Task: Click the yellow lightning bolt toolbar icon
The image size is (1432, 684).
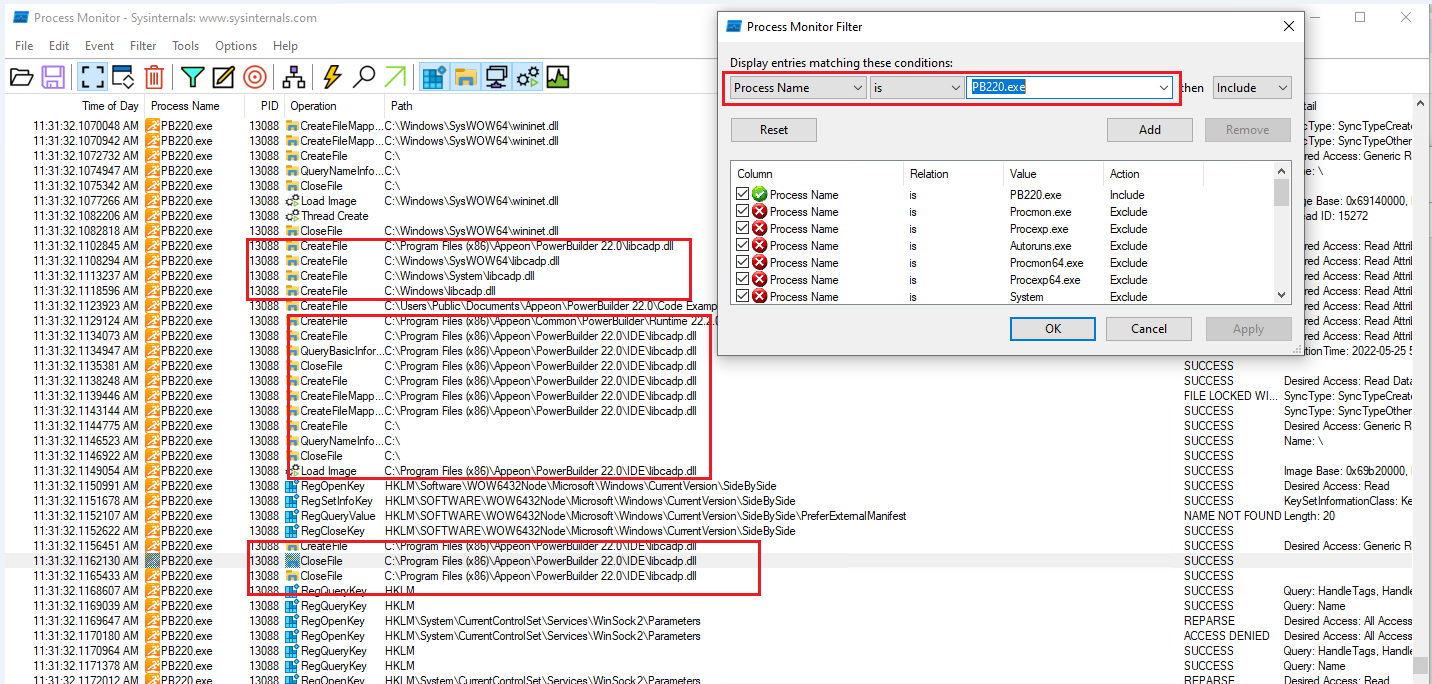Action: coord(332,76)
